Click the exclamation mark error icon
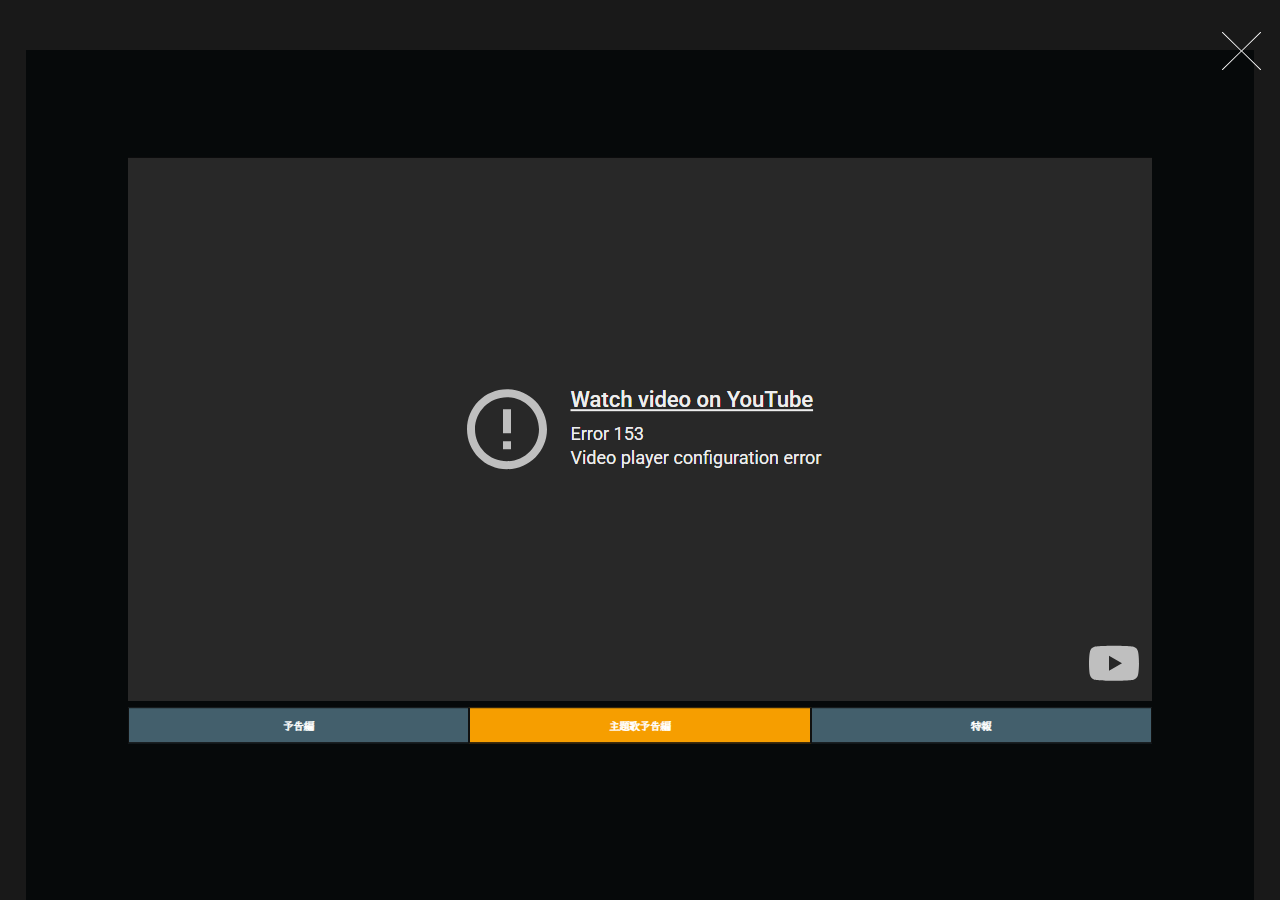The width and height of the screenshot is (1280, 900). [507, 429]
